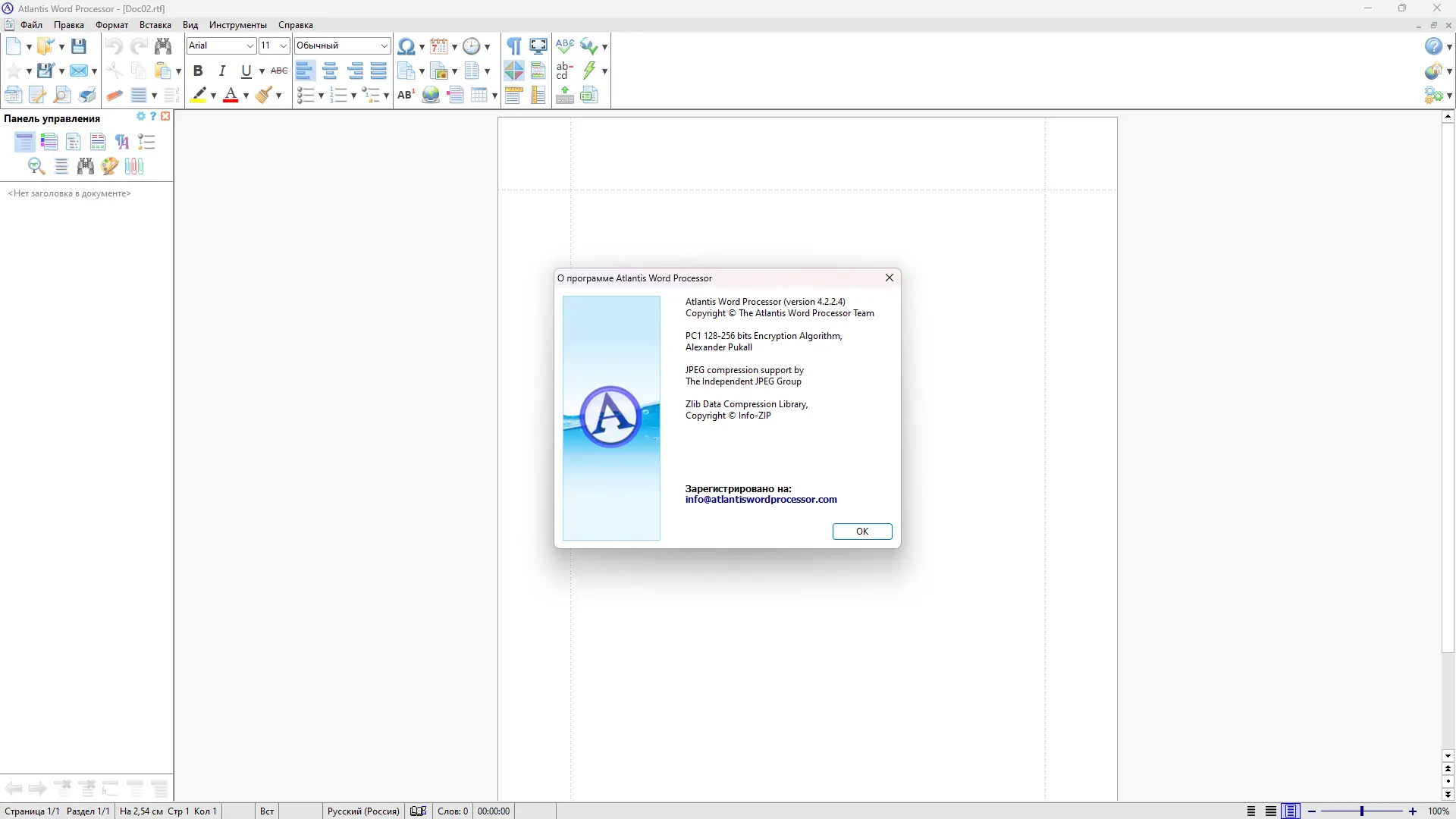Click the zoom slider in status bar
Image resolution: width=1456 pixels, height=819 pixels.
click(1361, 811)
